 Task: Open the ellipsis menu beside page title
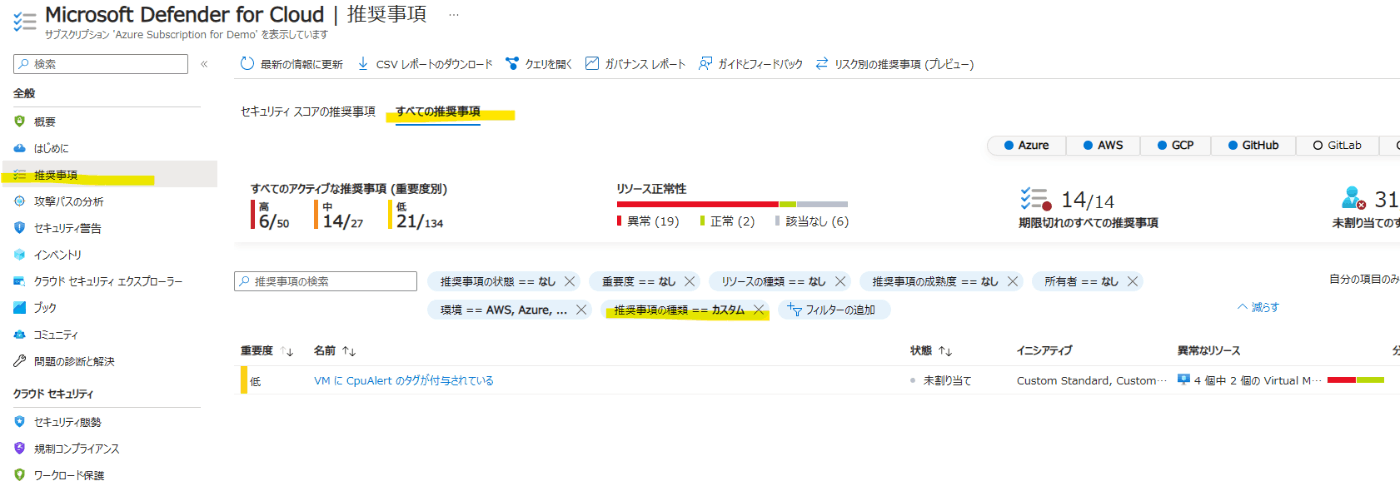(454, 15)
